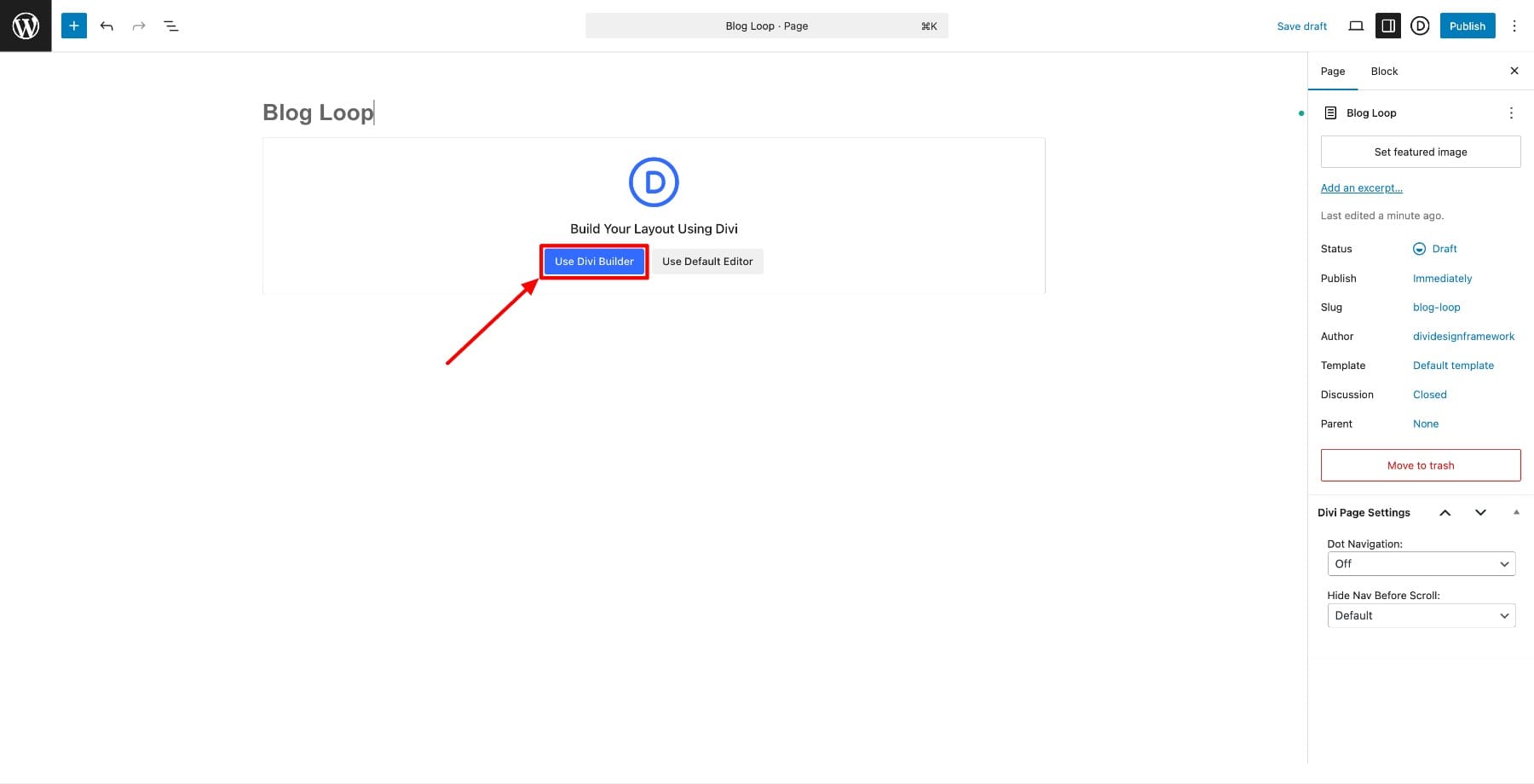The image size is (1534, 784).
Task: Move Divi Page Settings panel down
Action: pos(1480,512)
